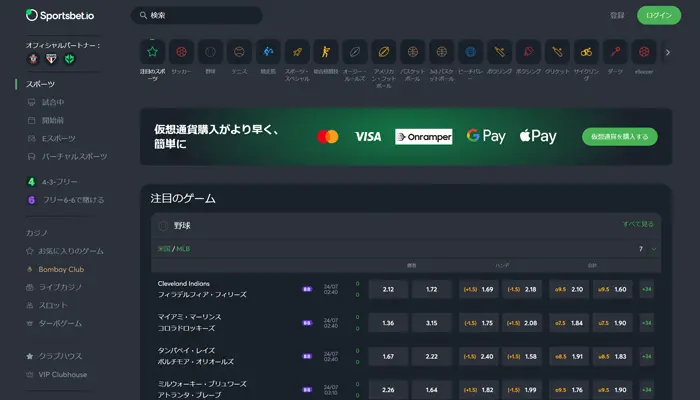Select the soccer (サッカー) sport icon
Image resolution: width=700 pixels, height=400 pixels.
tap(181, 52)
